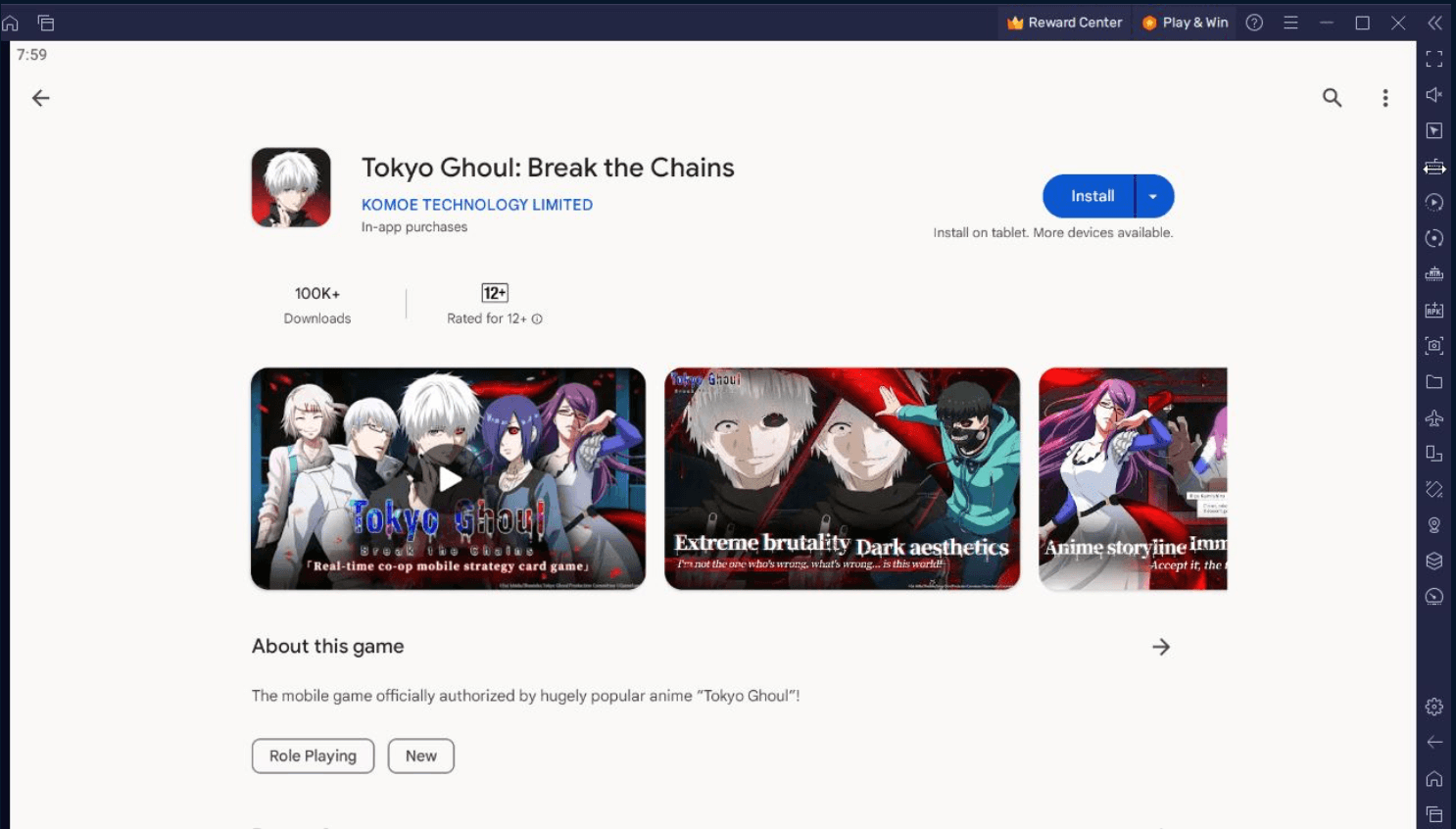Open Play & Win

tap(1185, 23)
